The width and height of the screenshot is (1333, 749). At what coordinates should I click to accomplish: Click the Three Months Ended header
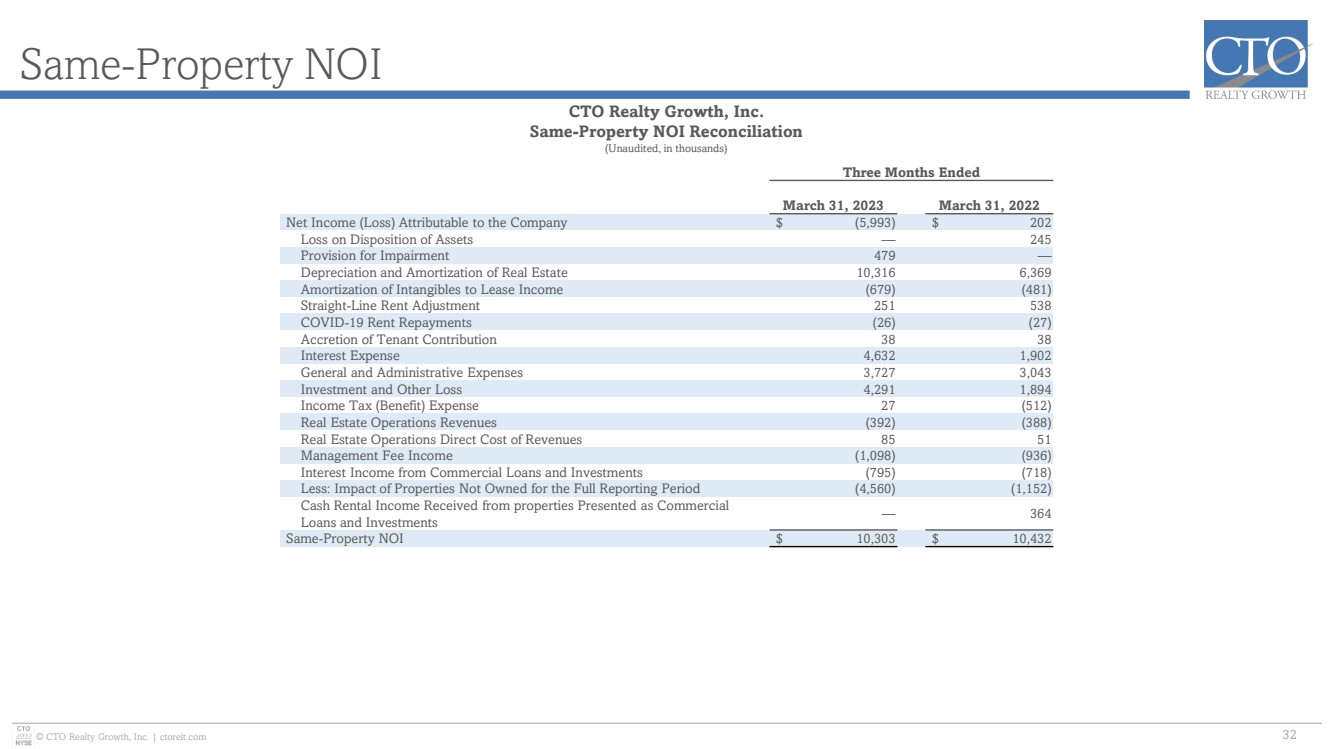tap(911, 172)
